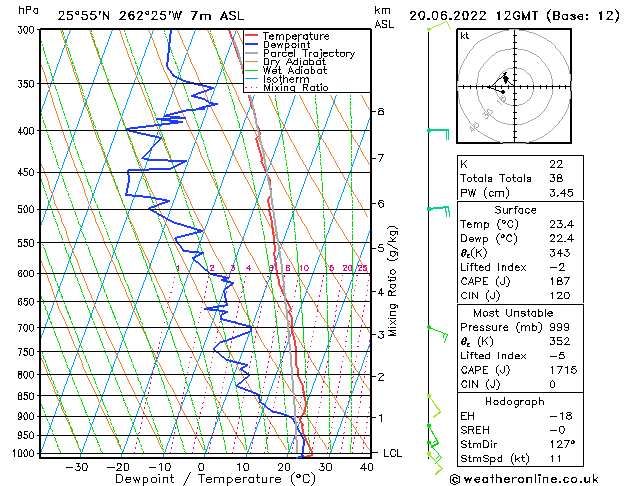Click the '650' pressure level label

pos(28,302)
